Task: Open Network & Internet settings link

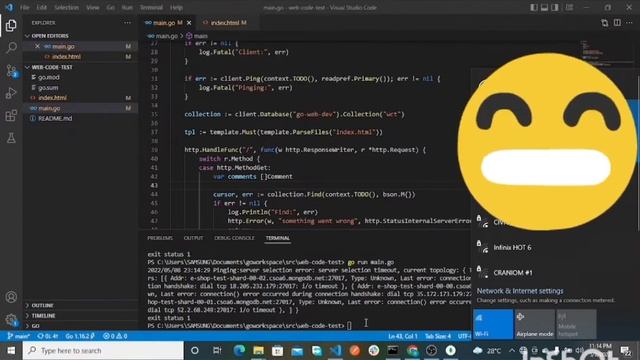Action: click(520, 291)
